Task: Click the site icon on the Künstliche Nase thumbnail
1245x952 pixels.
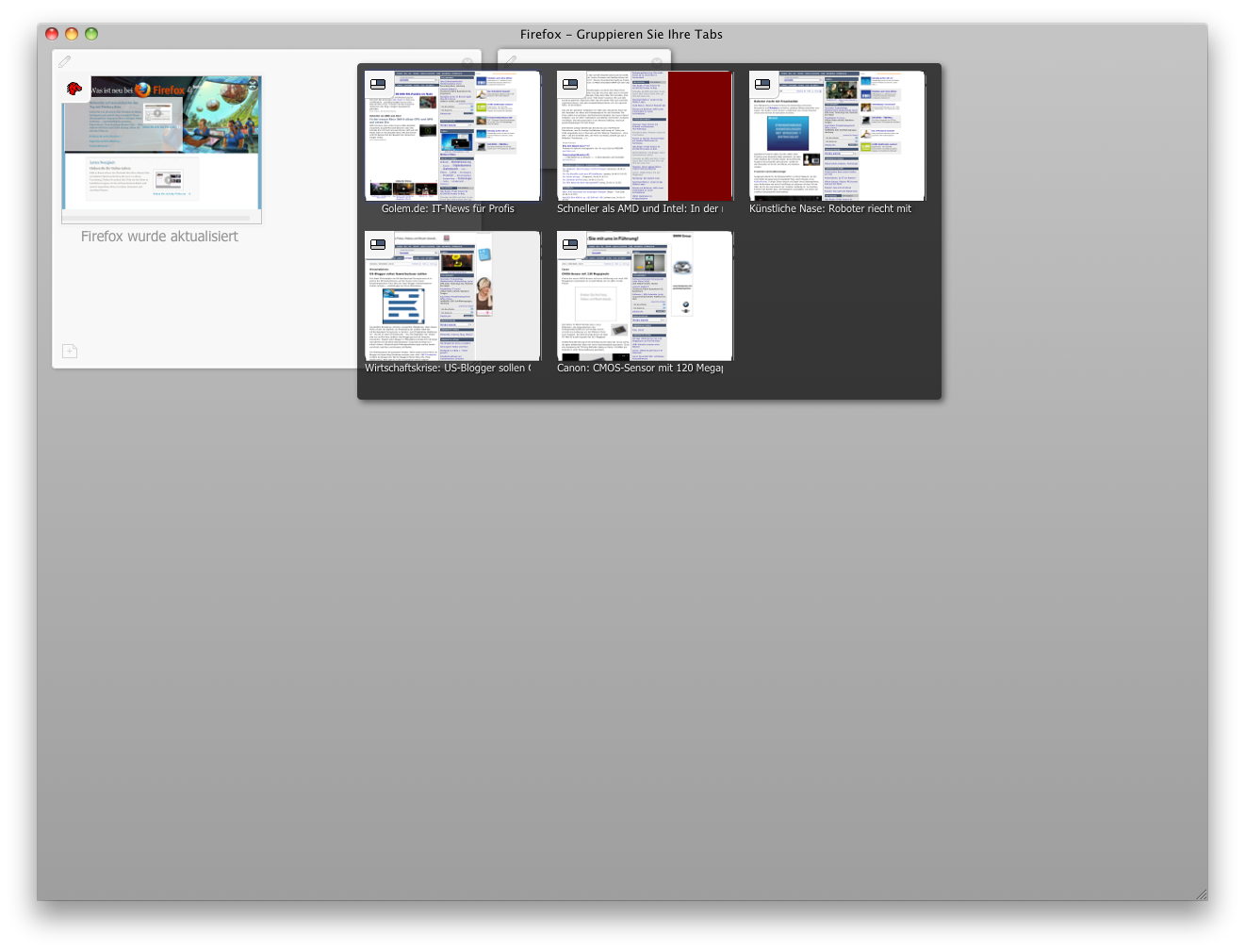Action: 762,84
